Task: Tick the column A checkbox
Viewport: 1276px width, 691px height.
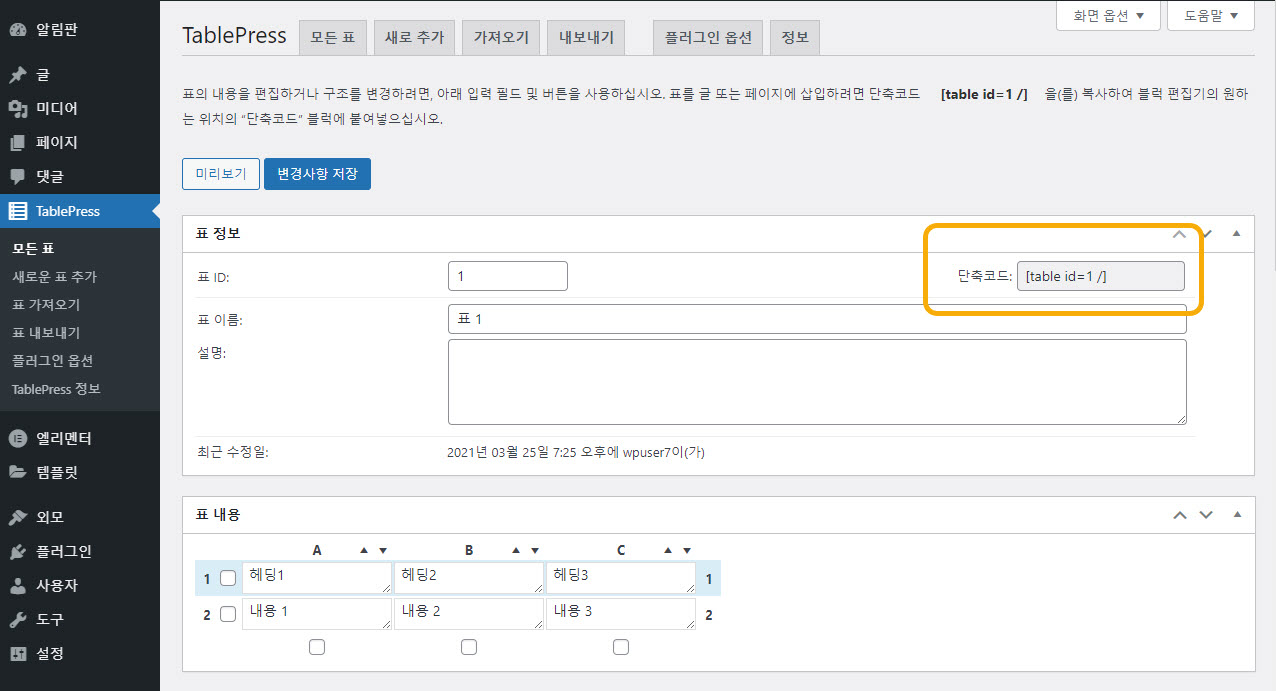Action: pos(317,647)
